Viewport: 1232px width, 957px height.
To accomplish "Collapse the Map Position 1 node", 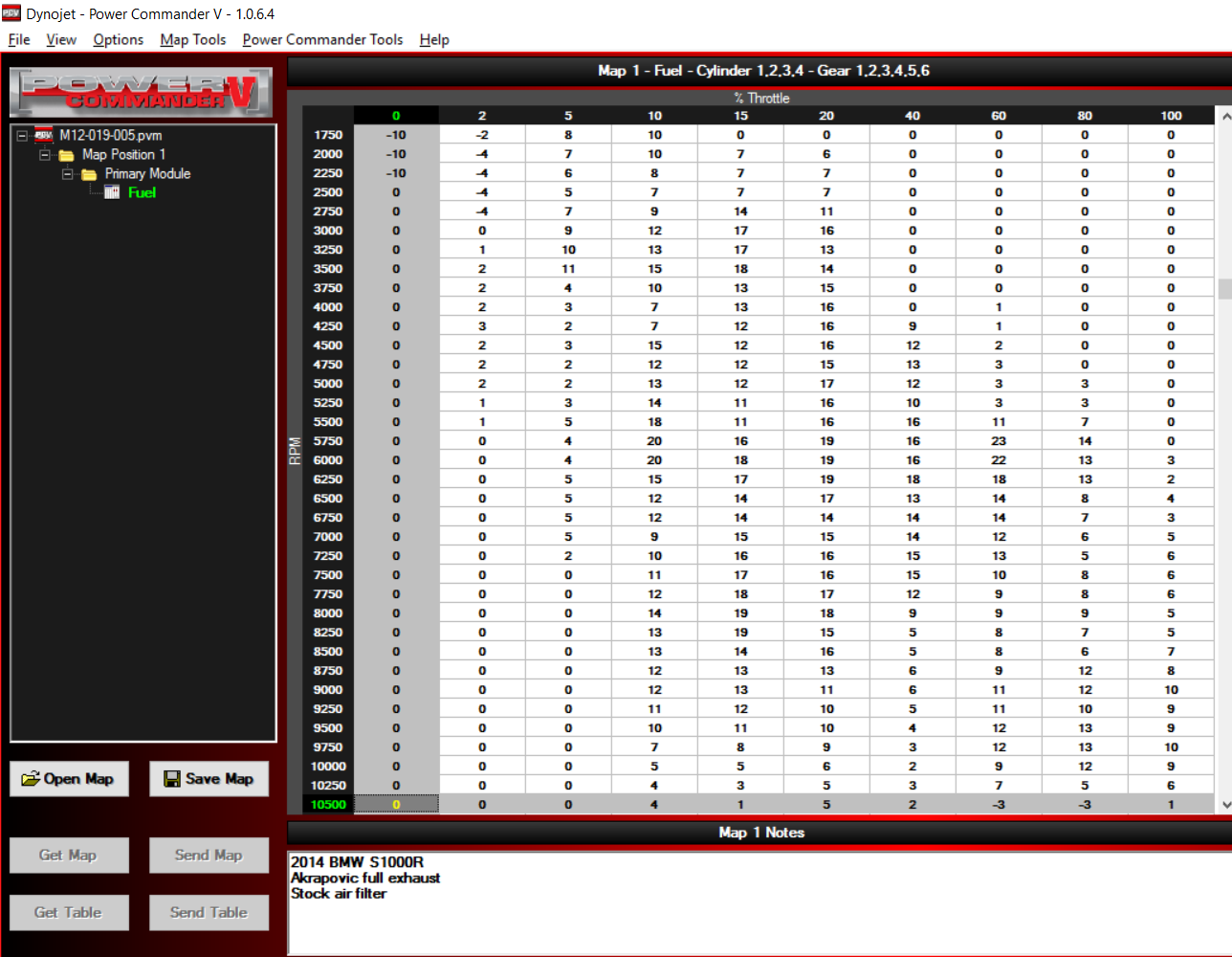I will click(x=44, y=154).
